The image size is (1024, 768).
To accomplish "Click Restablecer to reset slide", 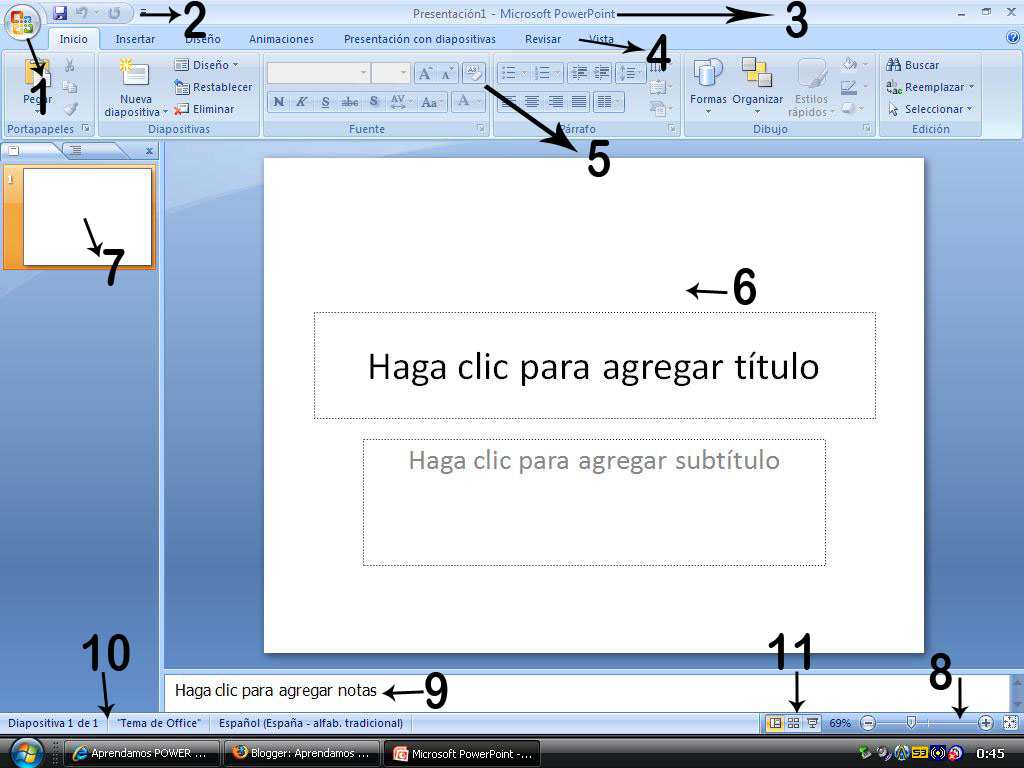I will point(213,87).
